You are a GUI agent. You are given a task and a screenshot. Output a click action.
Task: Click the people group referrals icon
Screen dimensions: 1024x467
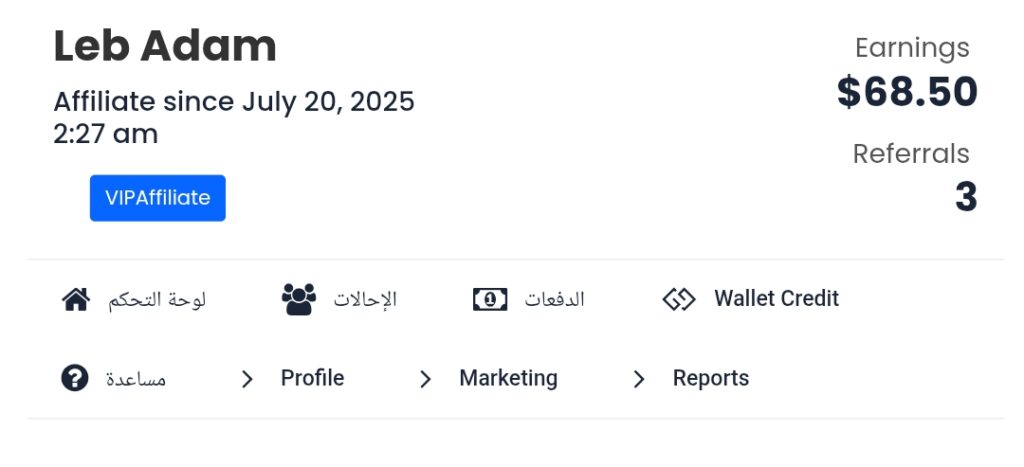coord(298,300)
